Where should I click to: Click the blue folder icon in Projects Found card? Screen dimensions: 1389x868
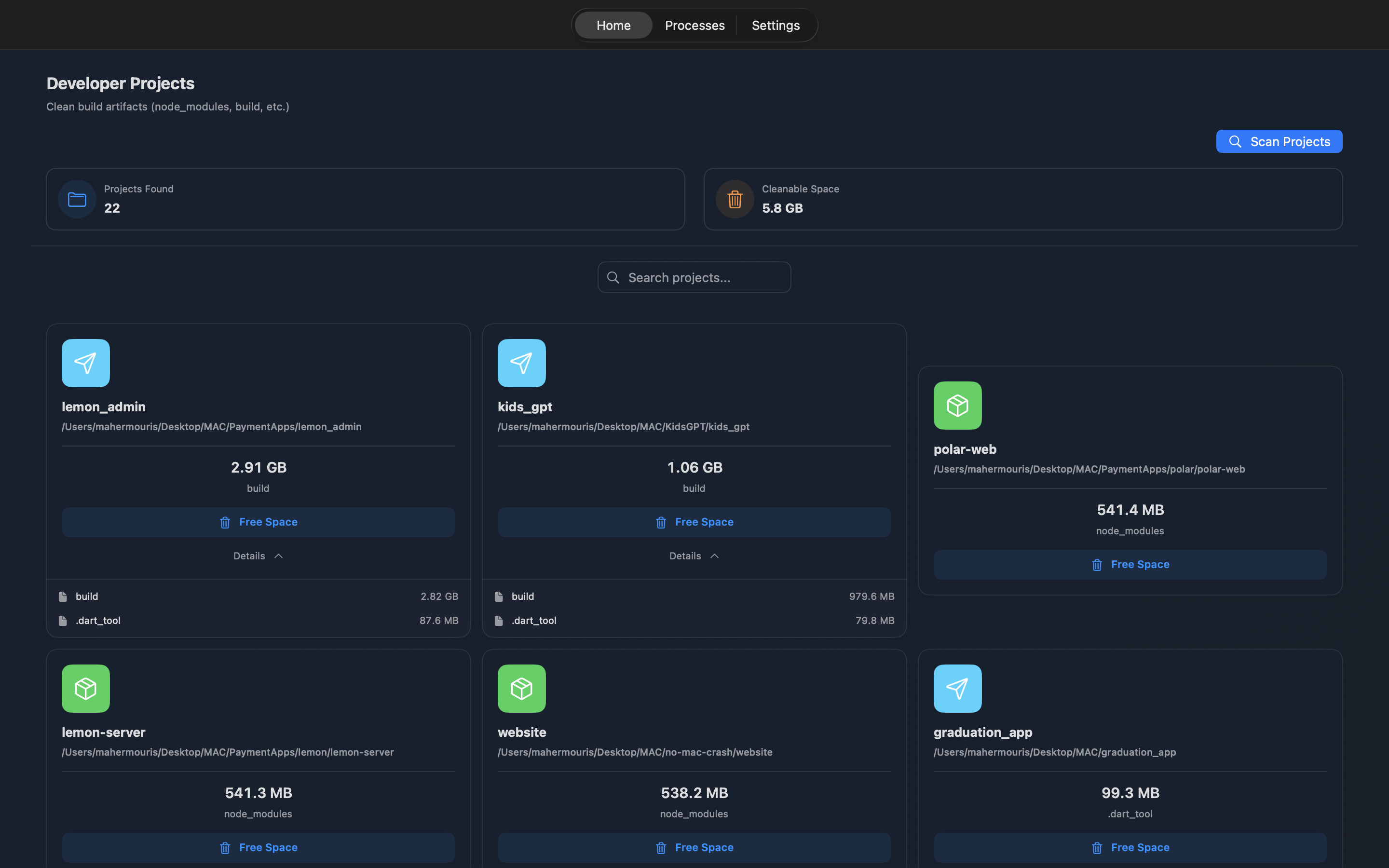point(76,199)
